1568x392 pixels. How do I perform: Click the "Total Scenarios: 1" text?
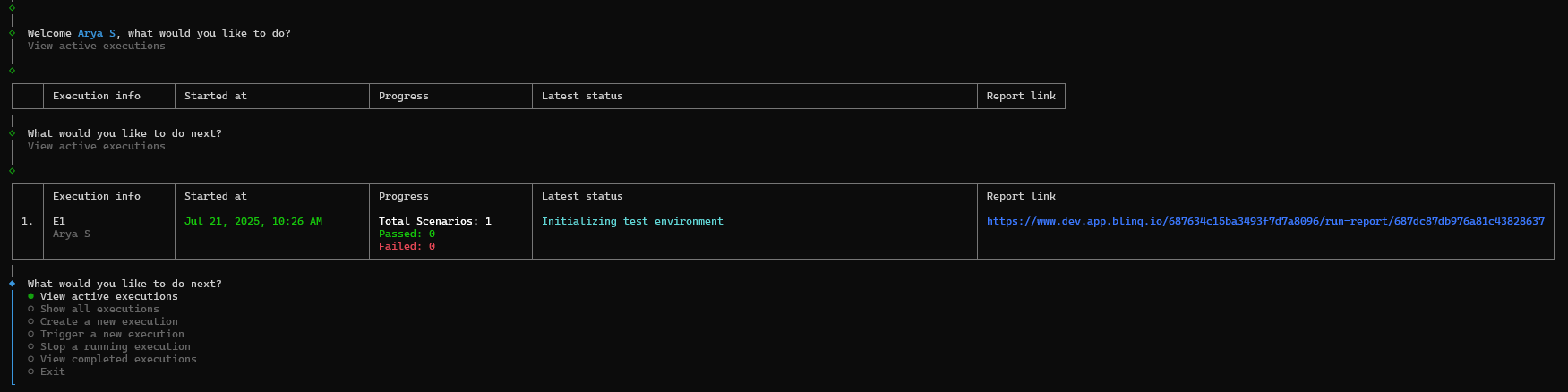click(434, 221)
